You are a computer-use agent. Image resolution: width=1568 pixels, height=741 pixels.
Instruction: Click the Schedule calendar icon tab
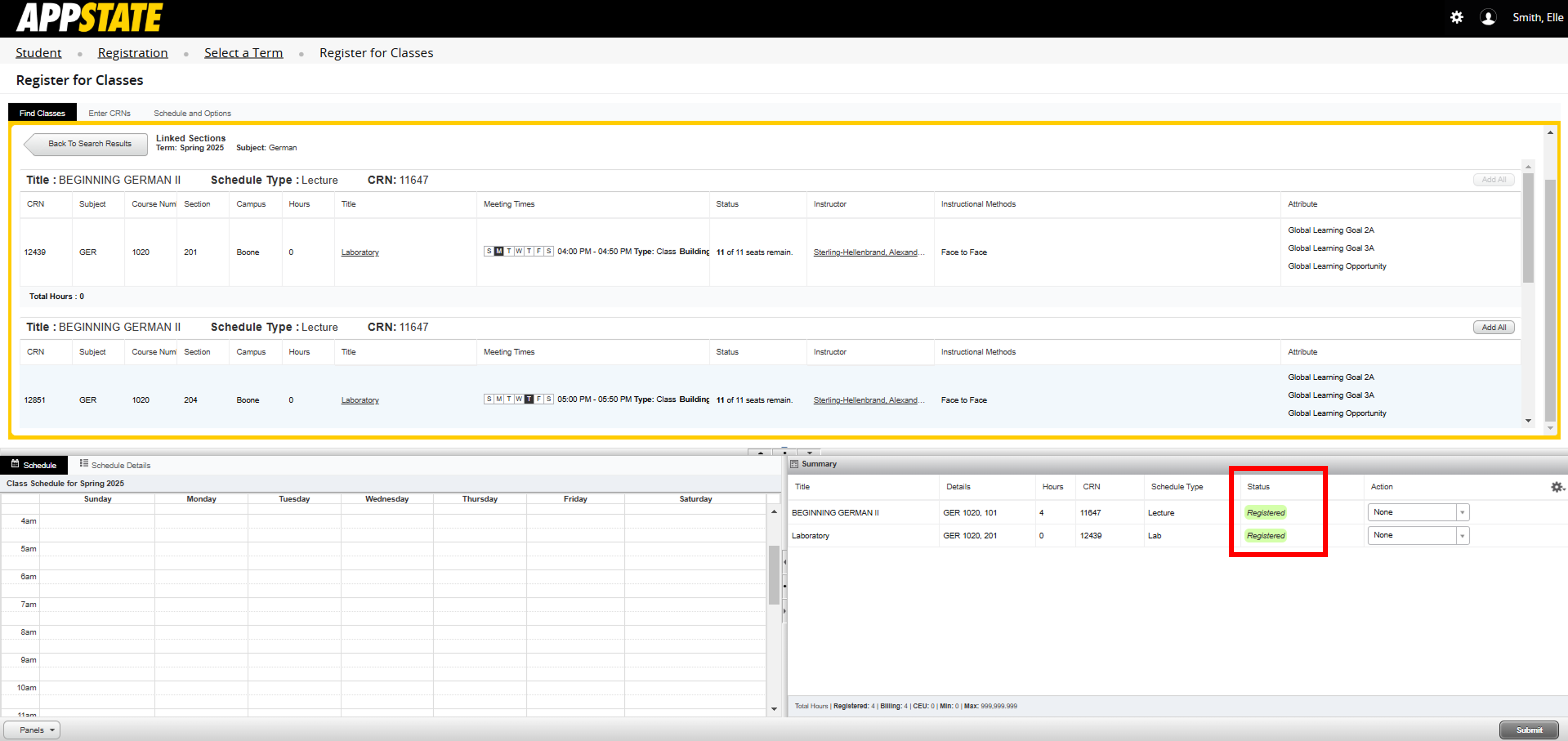pyautogui.click(x=34, y=464)
